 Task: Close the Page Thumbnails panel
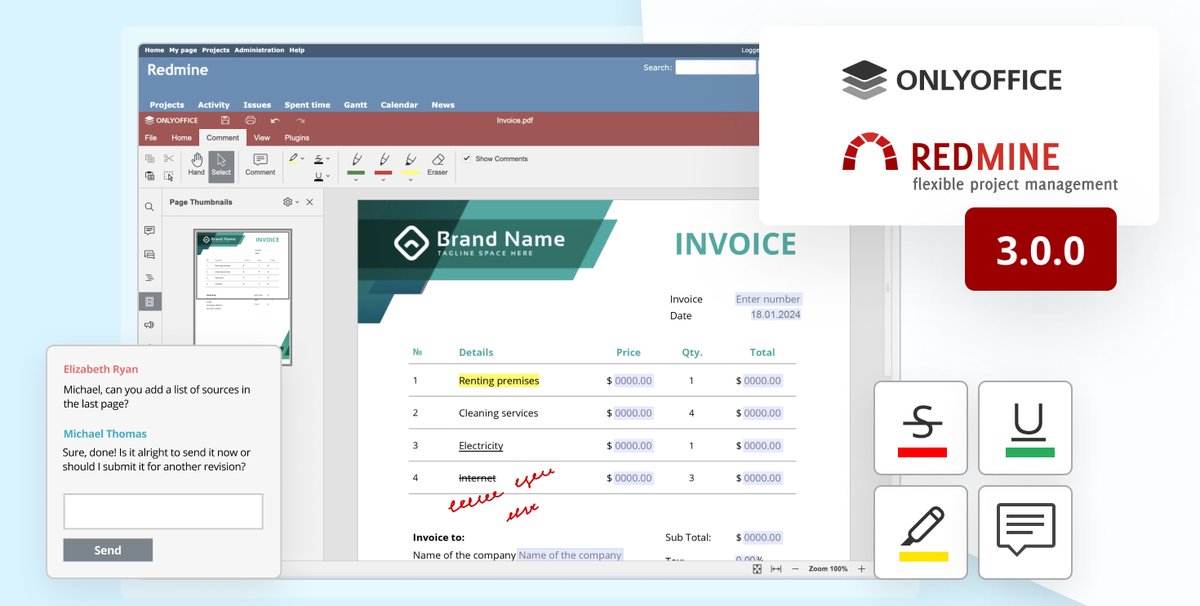(309, 202)
